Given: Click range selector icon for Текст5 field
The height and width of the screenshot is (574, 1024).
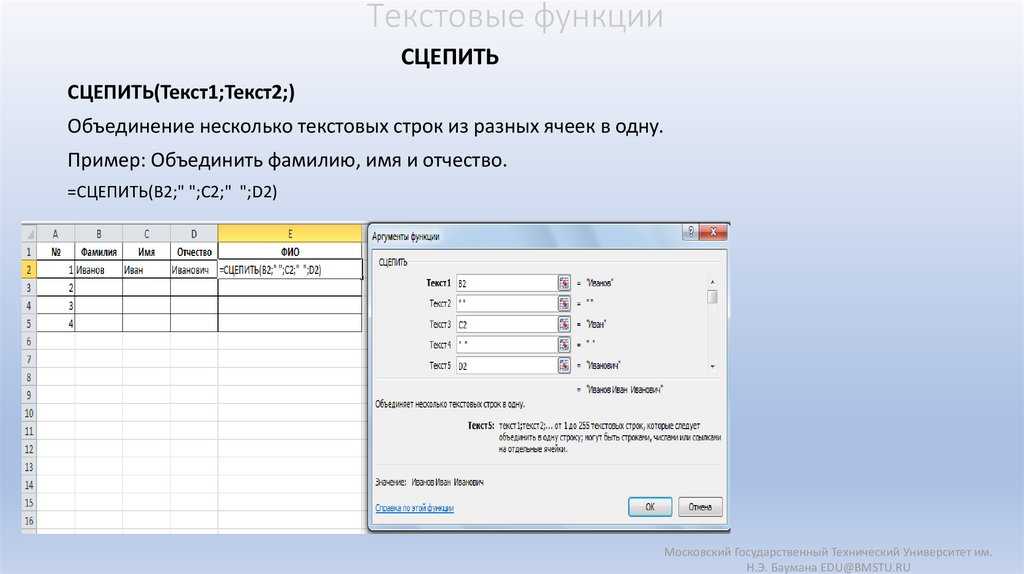Looking at the screenshot, I should click(x=564, y=366).
